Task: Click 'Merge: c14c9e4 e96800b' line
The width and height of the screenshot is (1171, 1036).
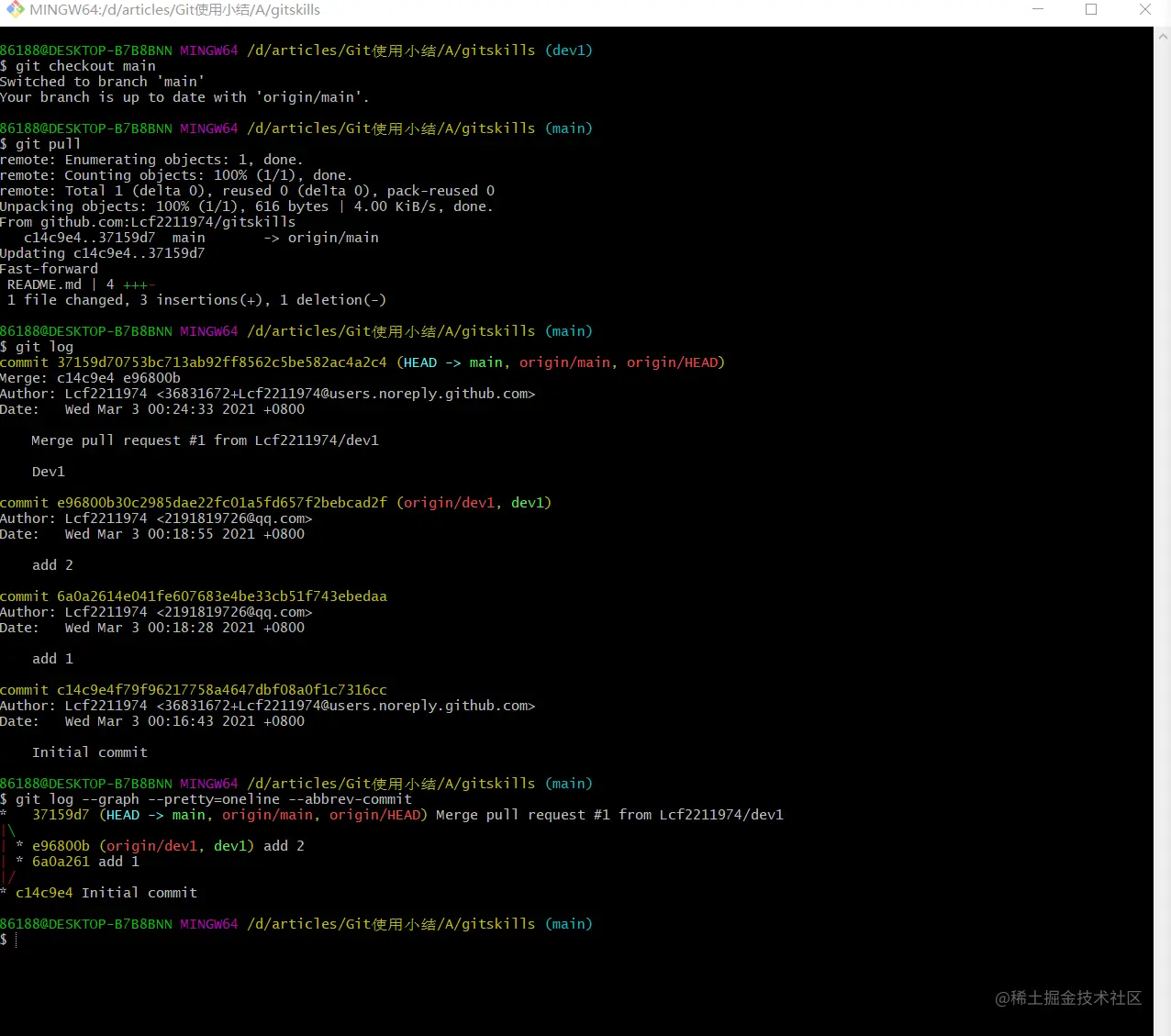Action: tap(90, 378)
